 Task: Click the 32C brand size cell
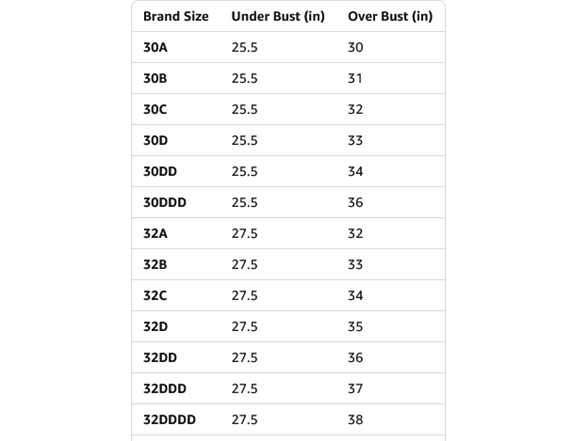[155, 296]
